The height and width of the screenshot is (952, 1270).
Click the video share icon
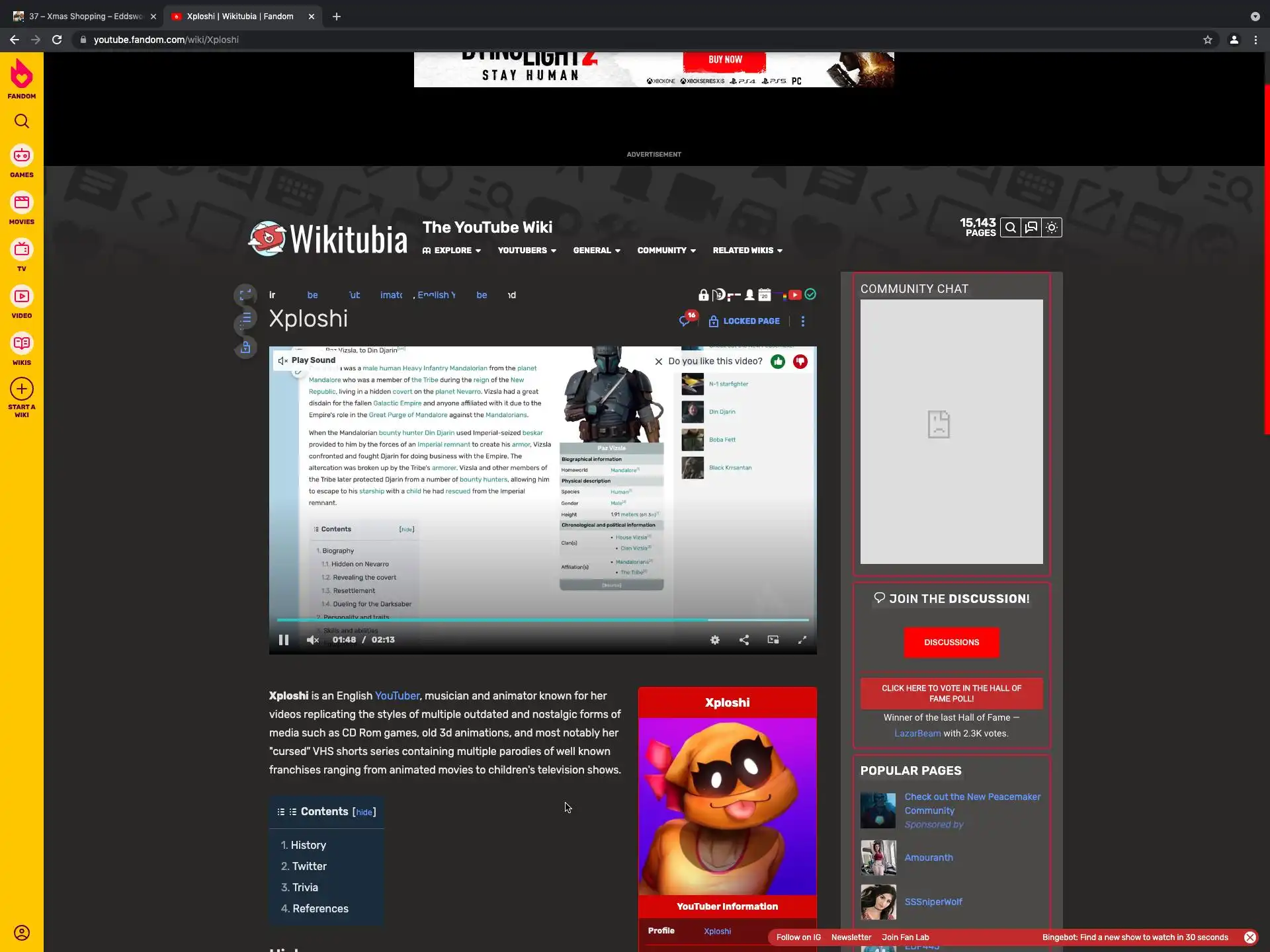[743, 640]
